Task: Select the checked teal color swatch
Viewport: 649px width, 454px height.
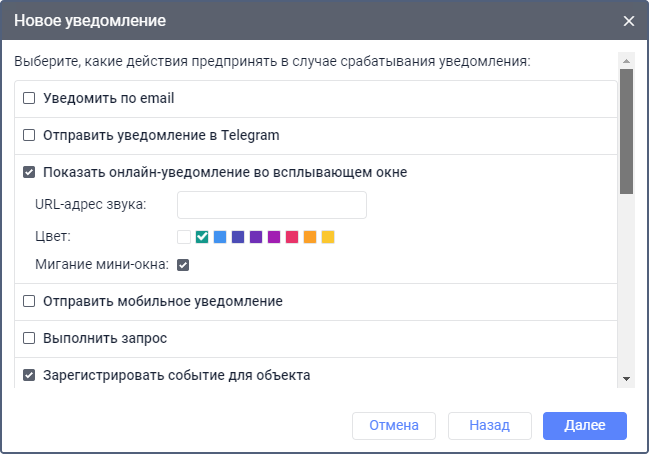Action: pos(202,237)
